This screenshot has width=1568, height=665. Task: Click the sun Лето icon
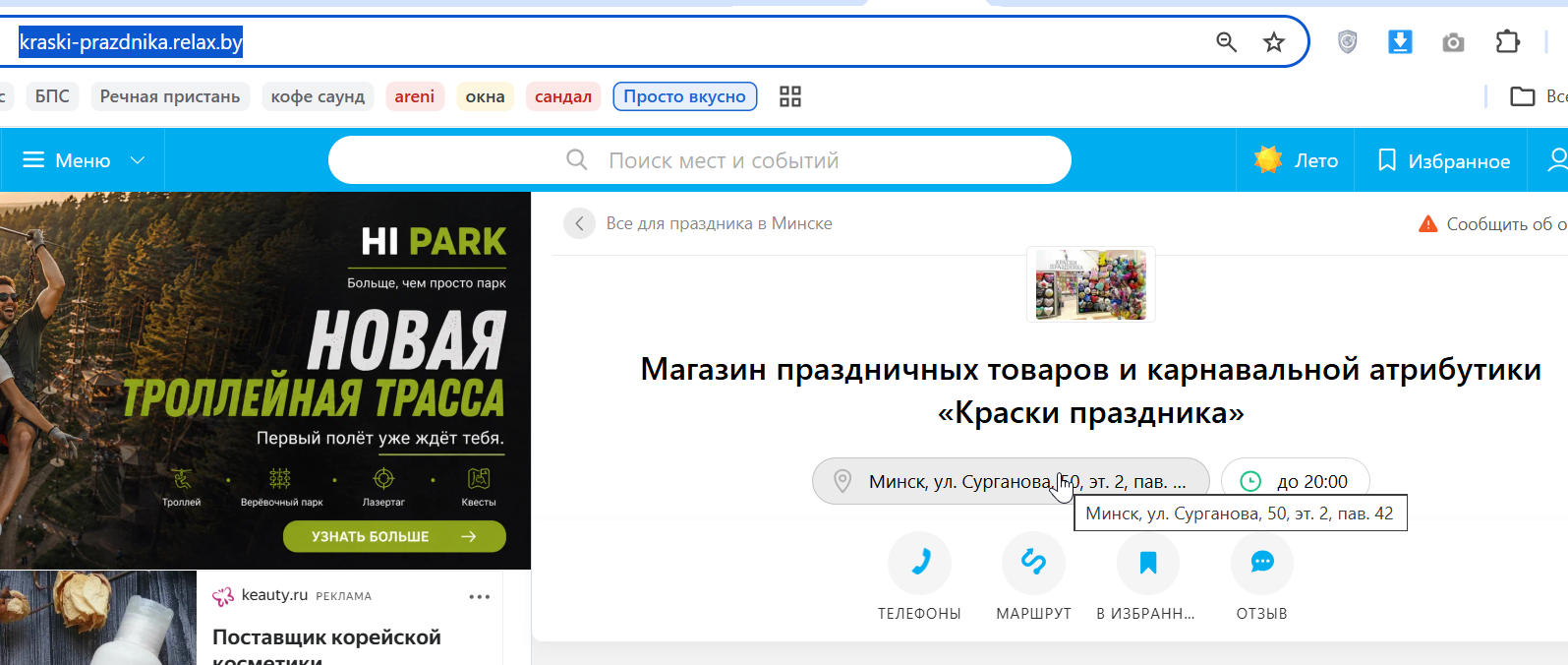(1268, 159)
